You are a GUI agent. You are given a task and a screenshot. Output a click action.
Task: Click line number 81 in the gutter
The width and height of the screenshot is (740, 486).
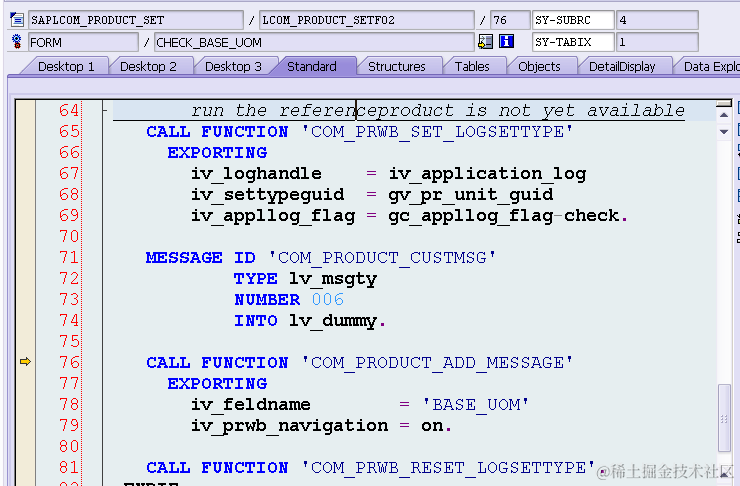coord(69,467)
